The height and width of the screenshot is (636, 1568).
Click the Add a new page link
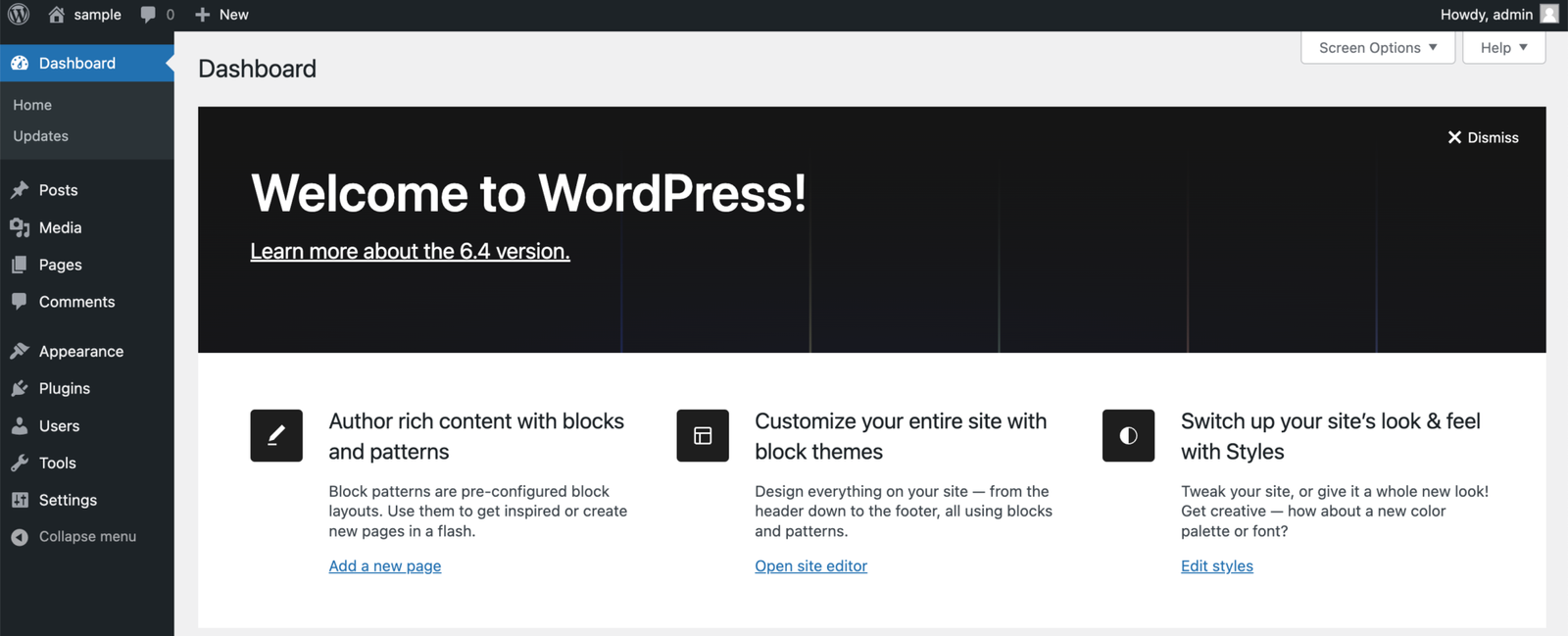[x=384, y=566]
